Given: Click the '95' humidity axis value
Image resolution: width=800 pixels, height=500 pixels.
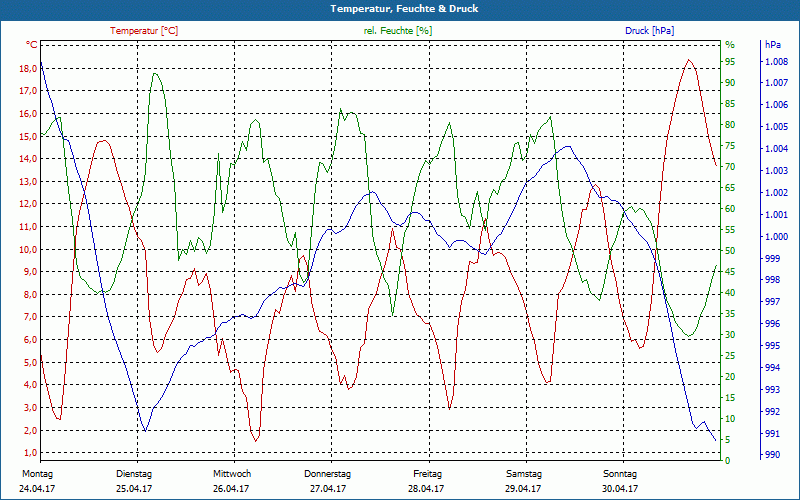Looking at the screenshot, I should point(730,62).
